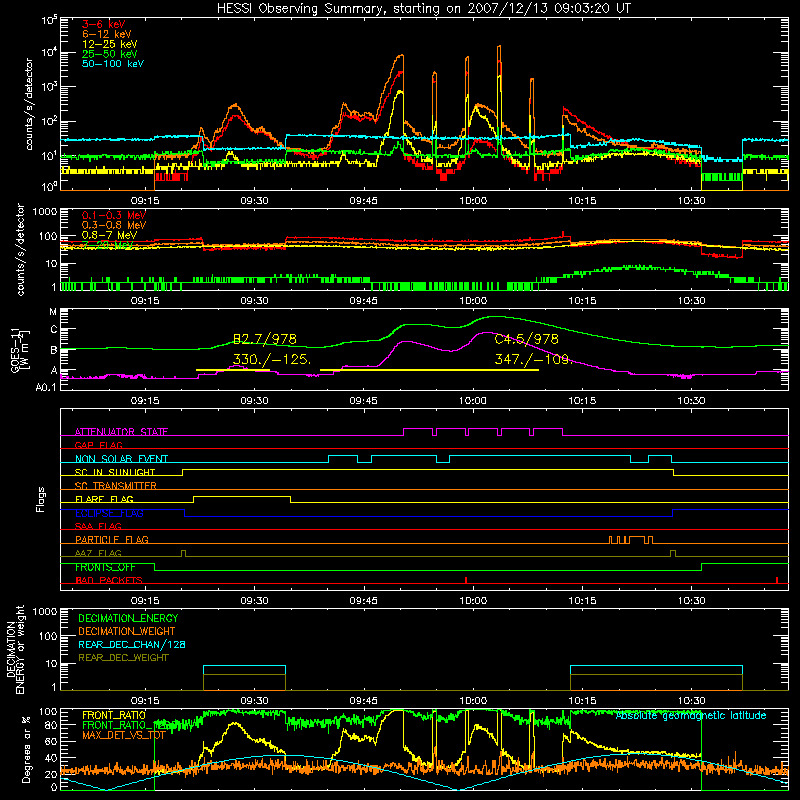Click the FRONTS_OFF flag label

pyautogui.click(x=105, y=567)
